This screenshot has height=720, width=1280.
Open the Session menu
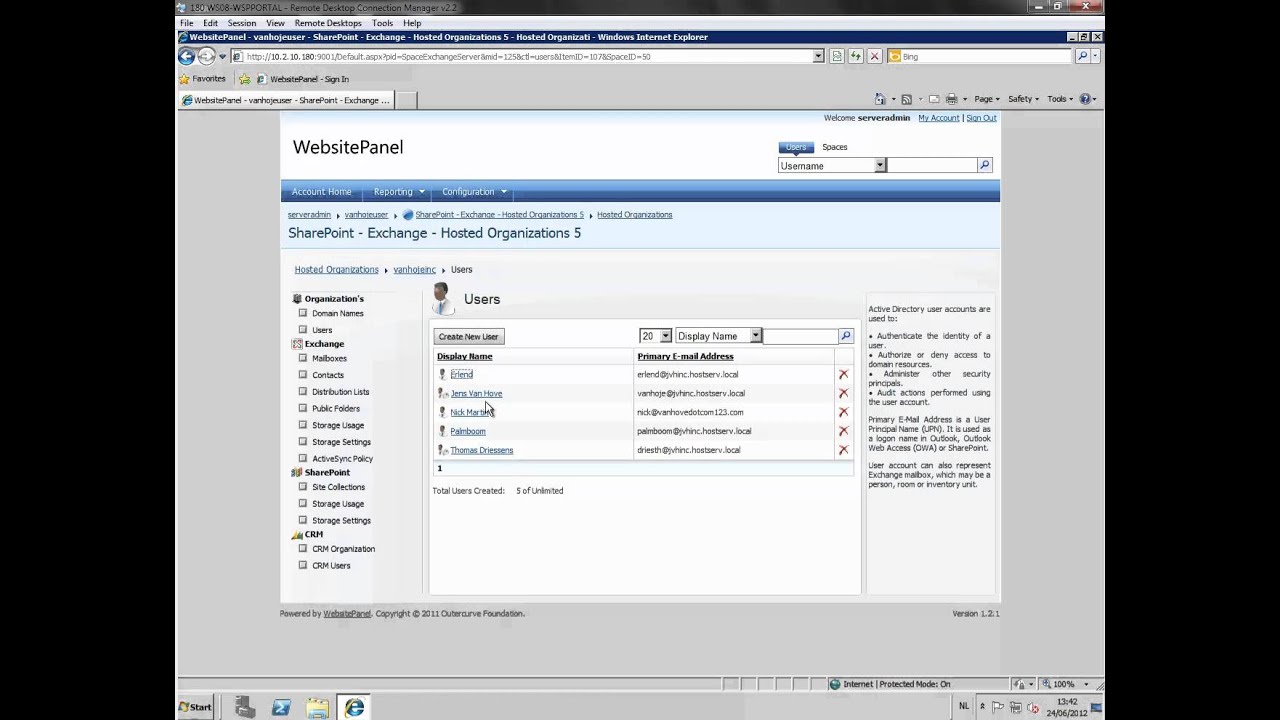pos(241,23)
